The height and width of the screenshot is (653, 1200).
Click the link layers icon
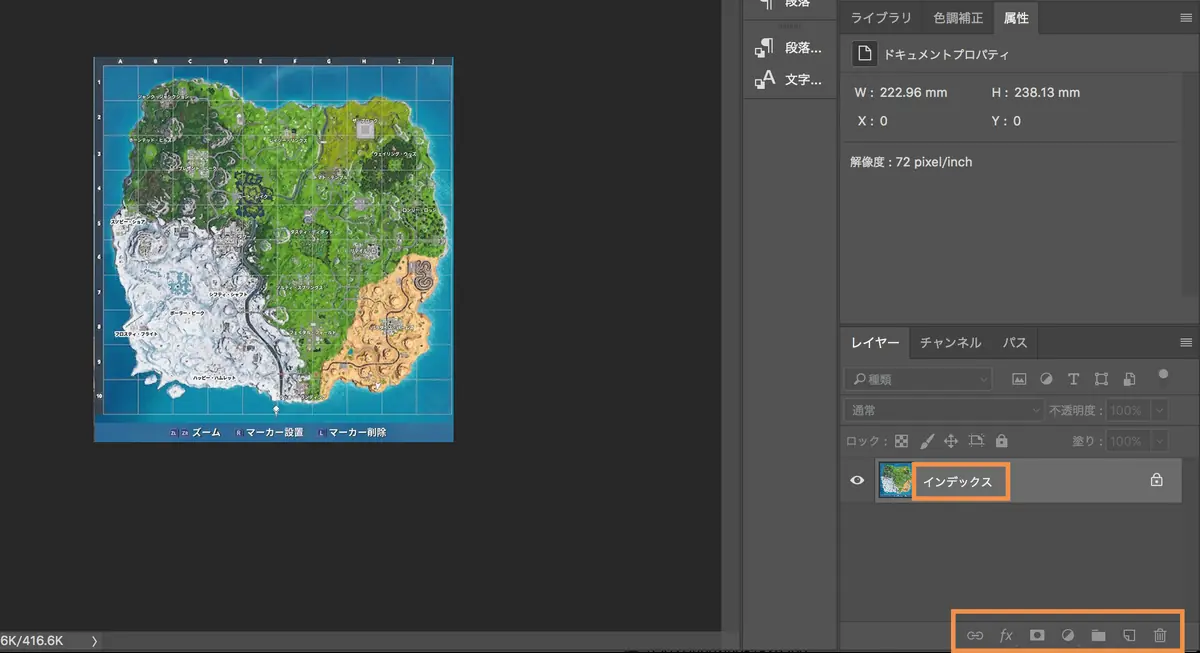coord(974,635)
